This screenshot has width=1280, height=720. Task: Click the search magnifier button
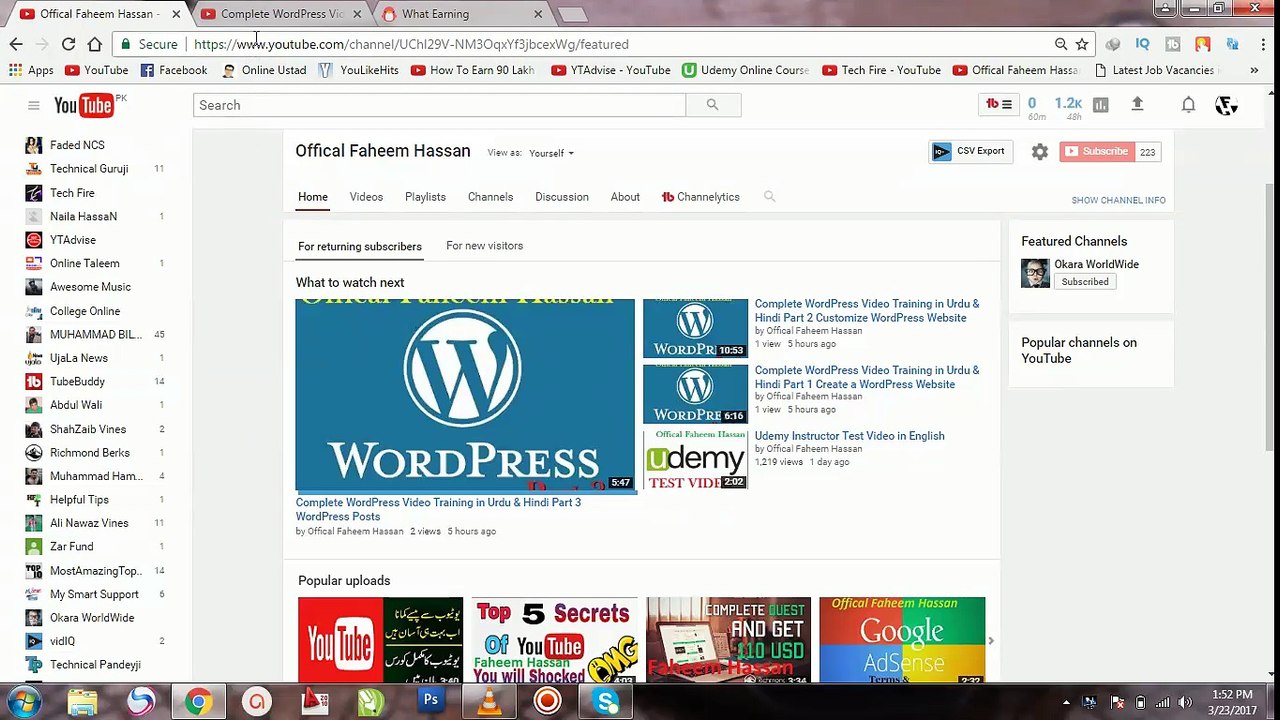[x=712, y=105]
